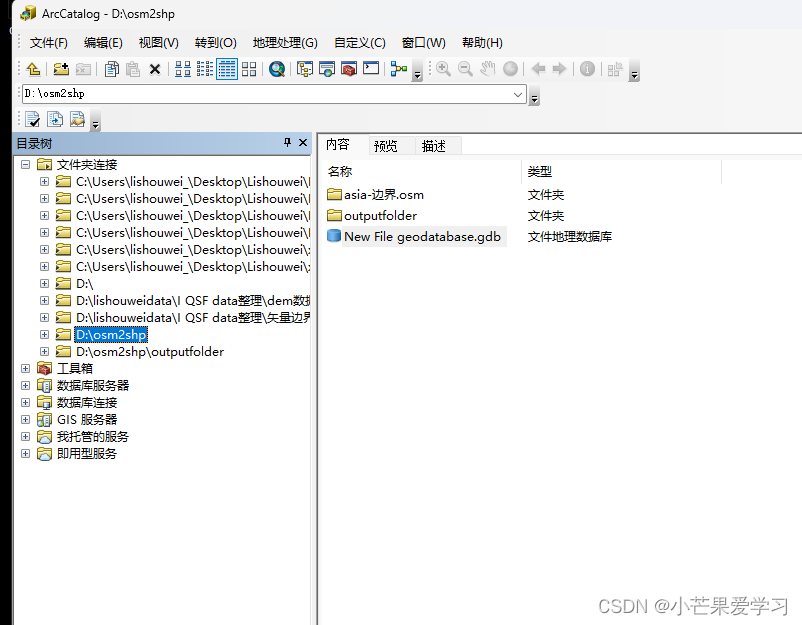Screen dimensions: 802x625
Task: Open the 转到(O) menu
Action: point(215,42)
